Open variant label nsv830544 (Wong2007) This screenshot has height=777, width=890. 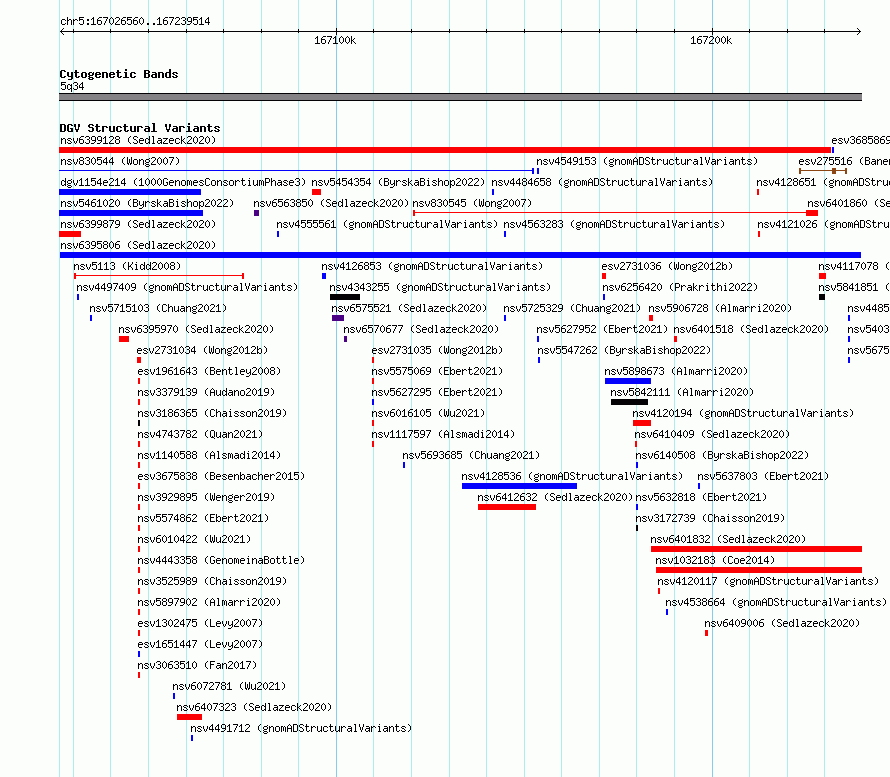click(x=120, y=161)
